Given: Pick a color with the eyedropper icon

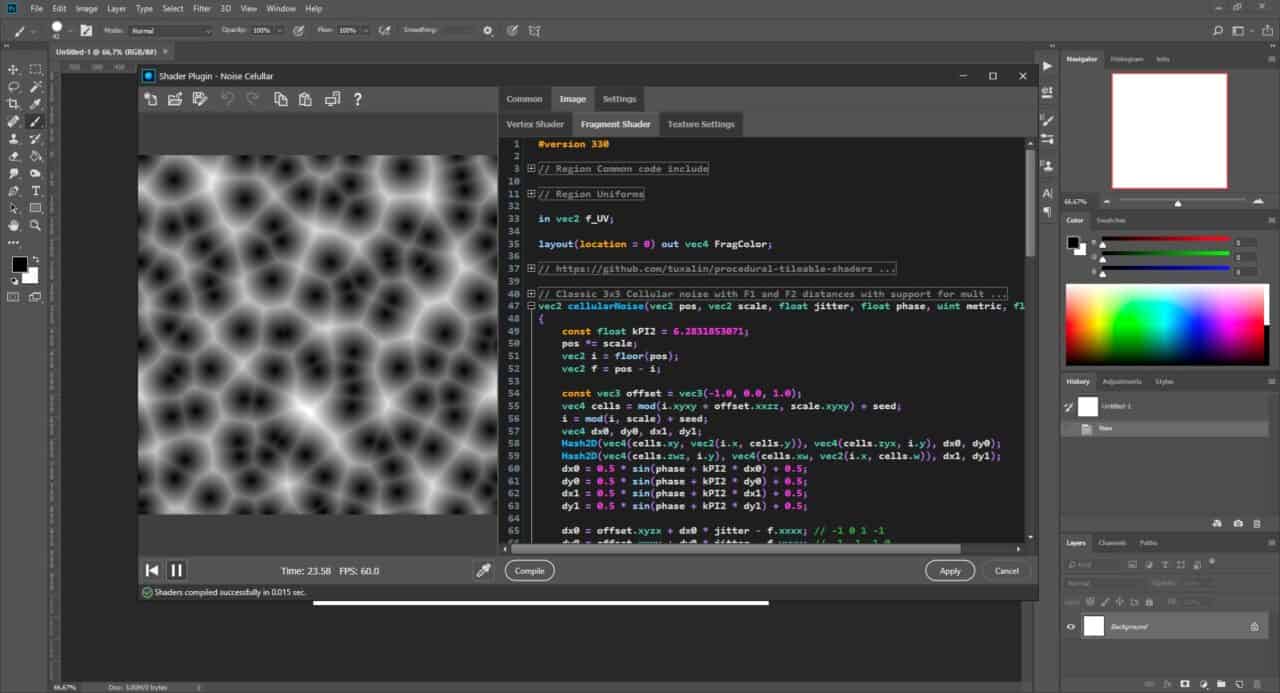Looking at the screenshot, I should (483, 570).
